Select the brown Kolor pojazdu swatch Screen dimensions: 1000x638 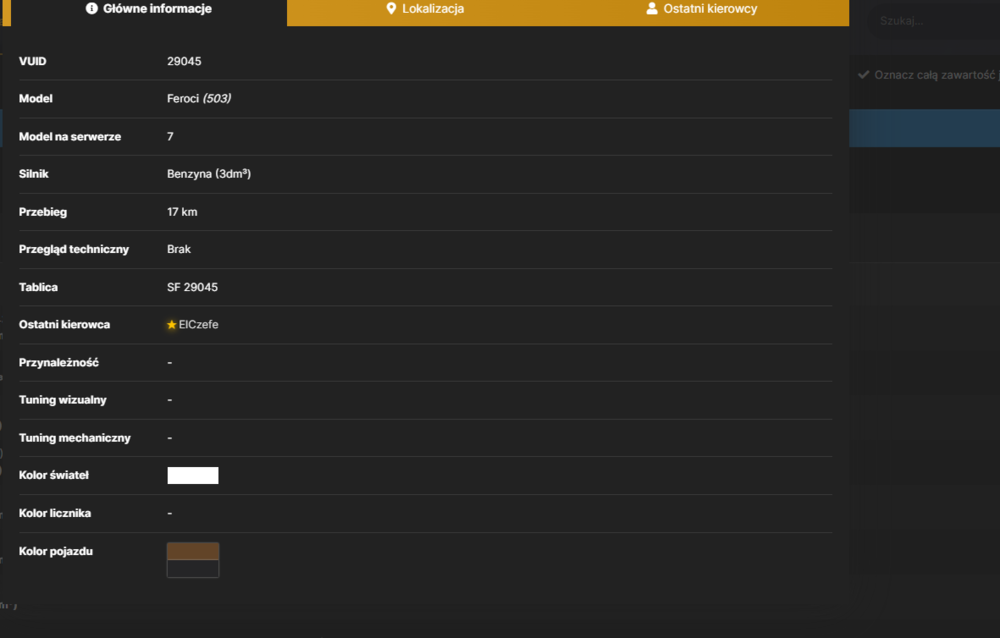pyautogui.click(x=193, y=551)
